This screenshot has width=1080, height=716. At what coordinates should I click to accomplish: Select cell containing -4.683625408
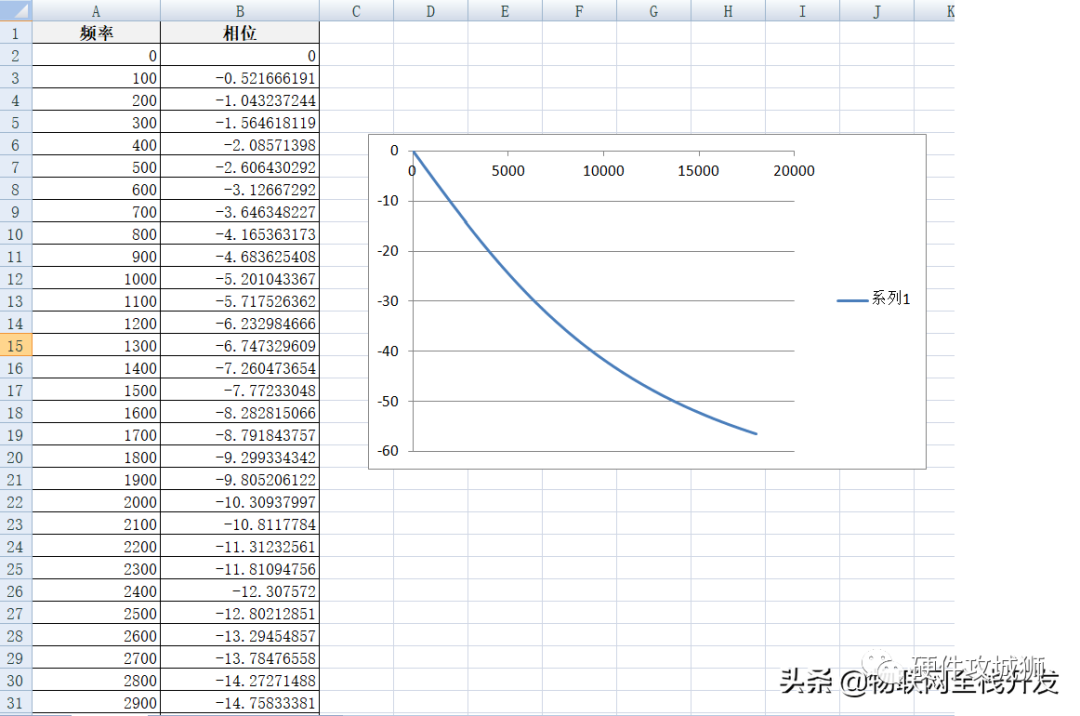point(240,256)
